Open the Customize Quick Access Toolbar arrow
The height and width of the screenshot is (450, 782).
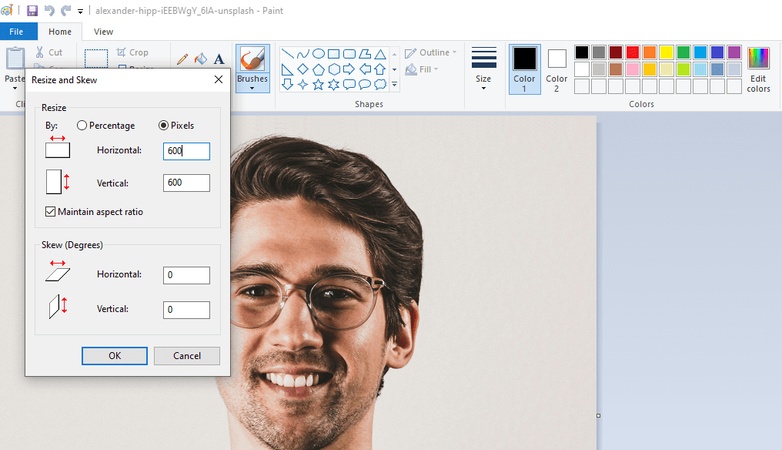coord(80,11)
